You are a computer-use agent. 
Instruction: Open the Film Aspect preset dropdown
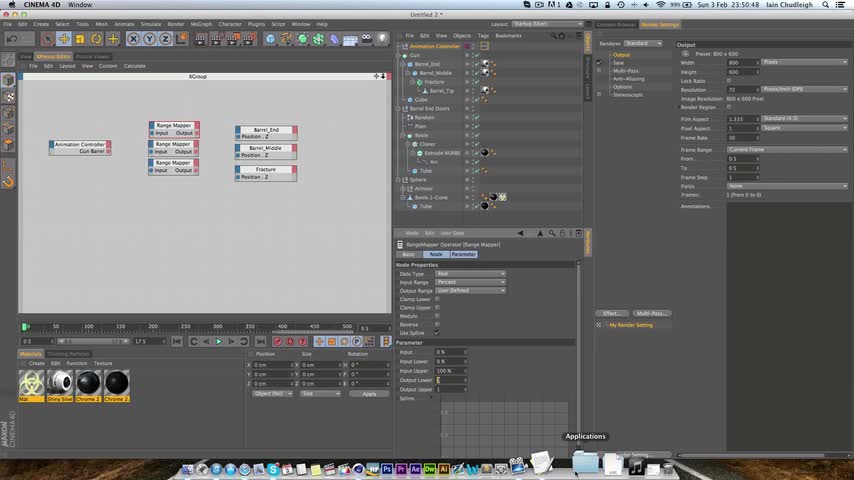pos(804,118)
